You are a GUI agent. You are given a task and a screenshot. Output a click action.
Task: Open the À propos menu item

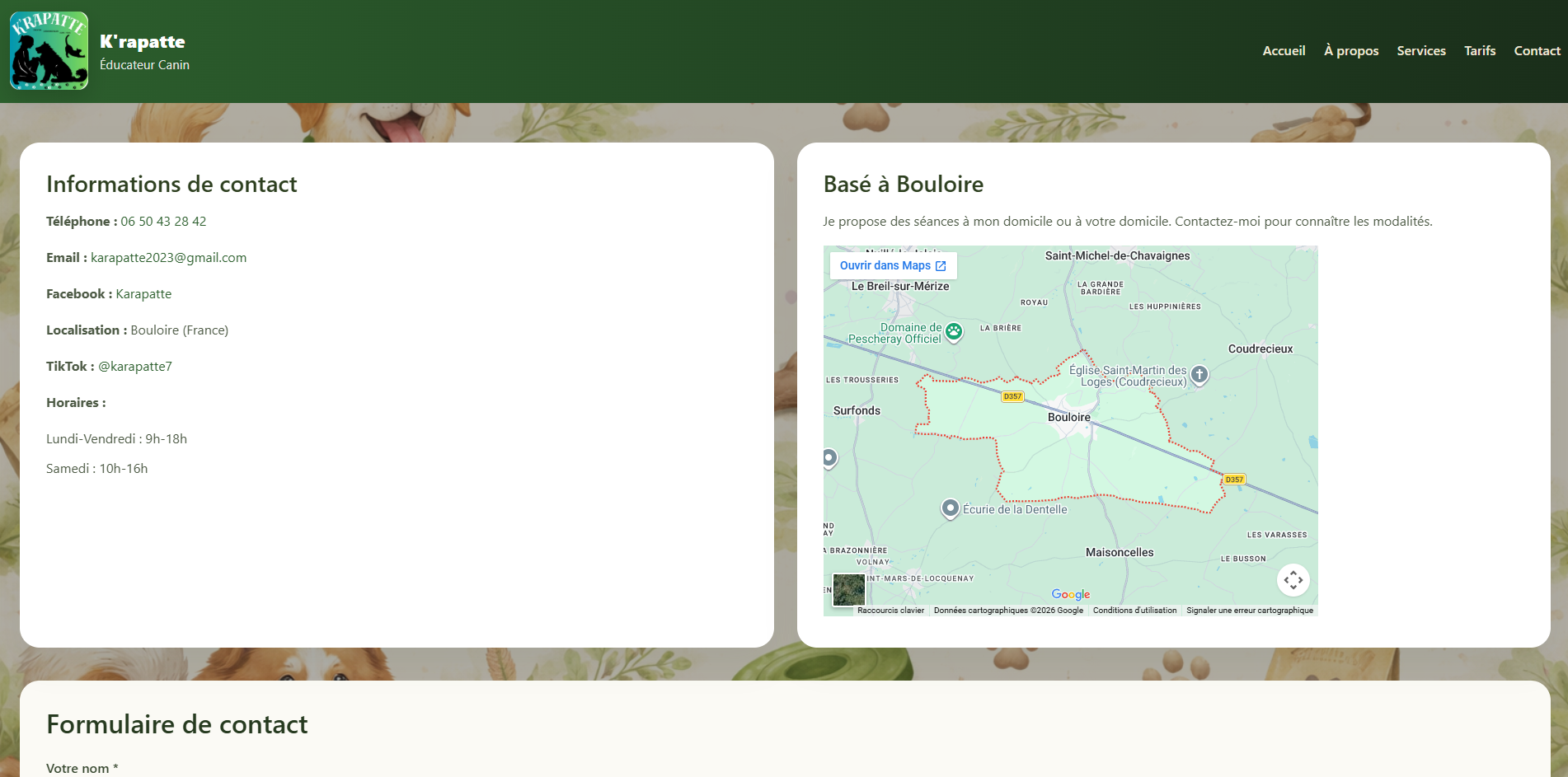[x=1350, y=51]
